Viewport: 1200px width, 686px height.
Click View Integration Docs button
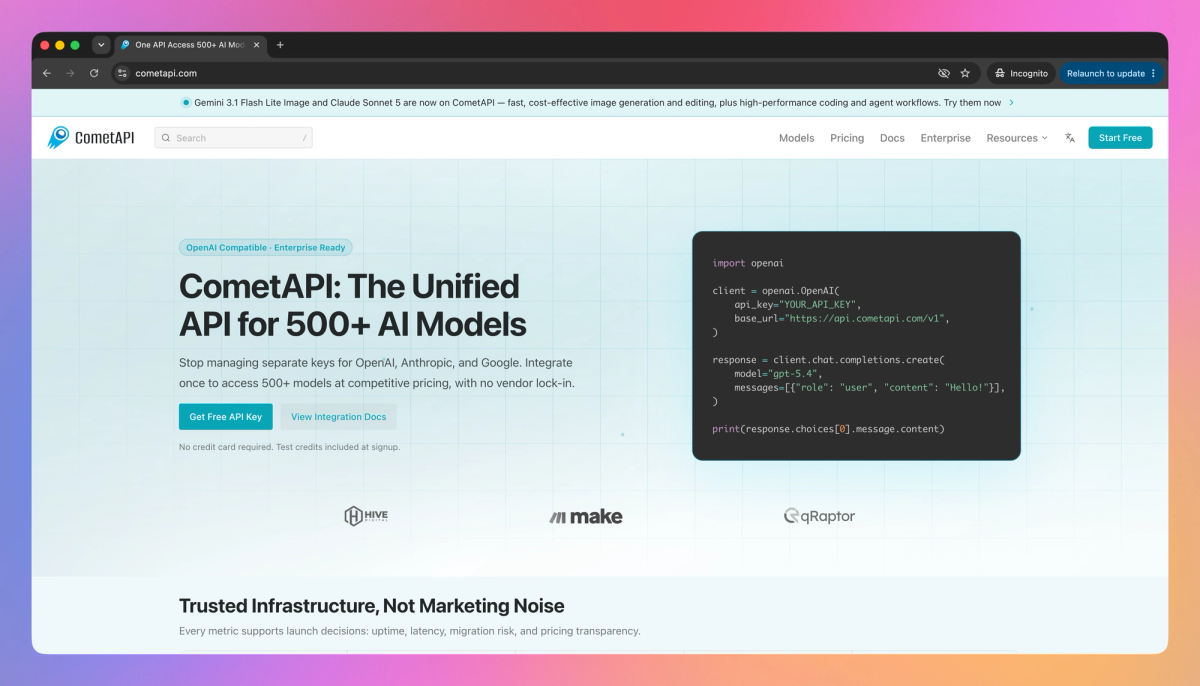coord(338,417)
